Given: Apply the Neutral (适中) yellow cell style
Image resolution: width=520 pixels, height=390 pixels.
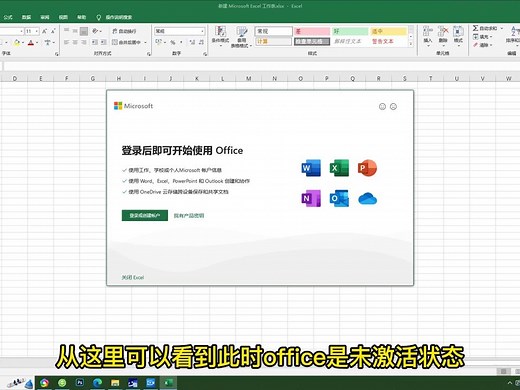Looking at the screenshot, I should tap(388, 31).
